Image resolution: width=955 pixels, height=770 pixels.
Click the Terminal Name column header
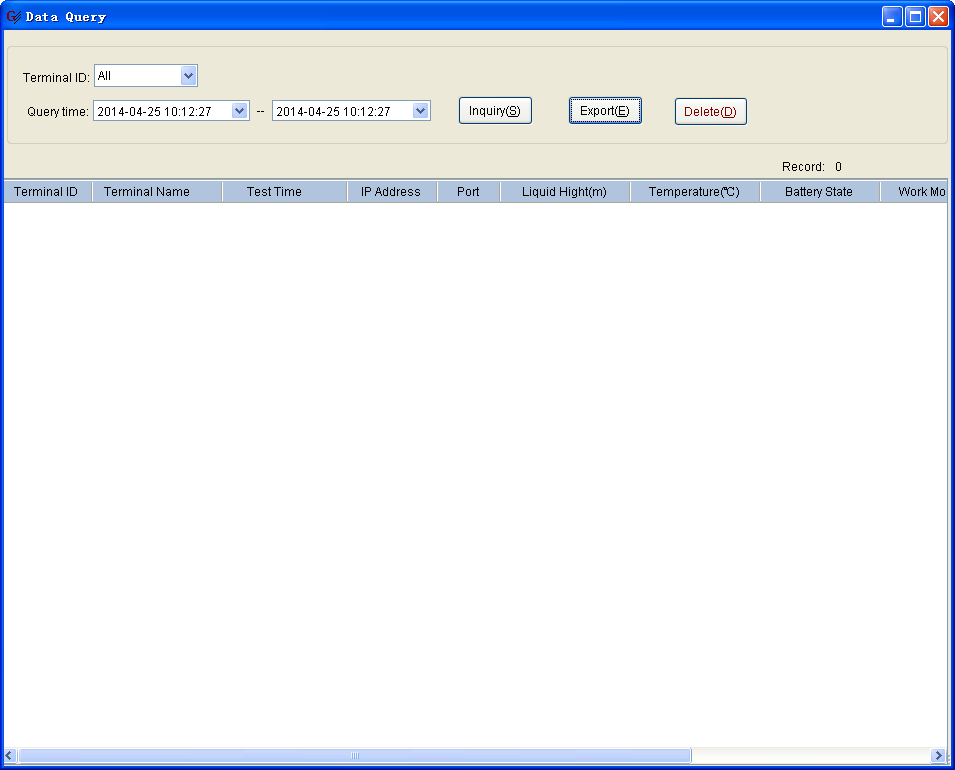tap(147, 192)
